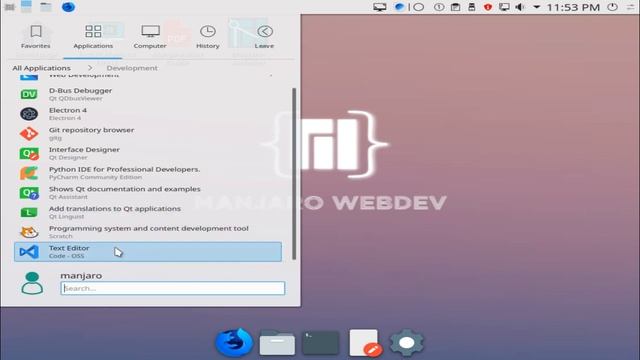640x360 pixels.
Task: Click the blue round panel icon
Action: pos(68,7)
